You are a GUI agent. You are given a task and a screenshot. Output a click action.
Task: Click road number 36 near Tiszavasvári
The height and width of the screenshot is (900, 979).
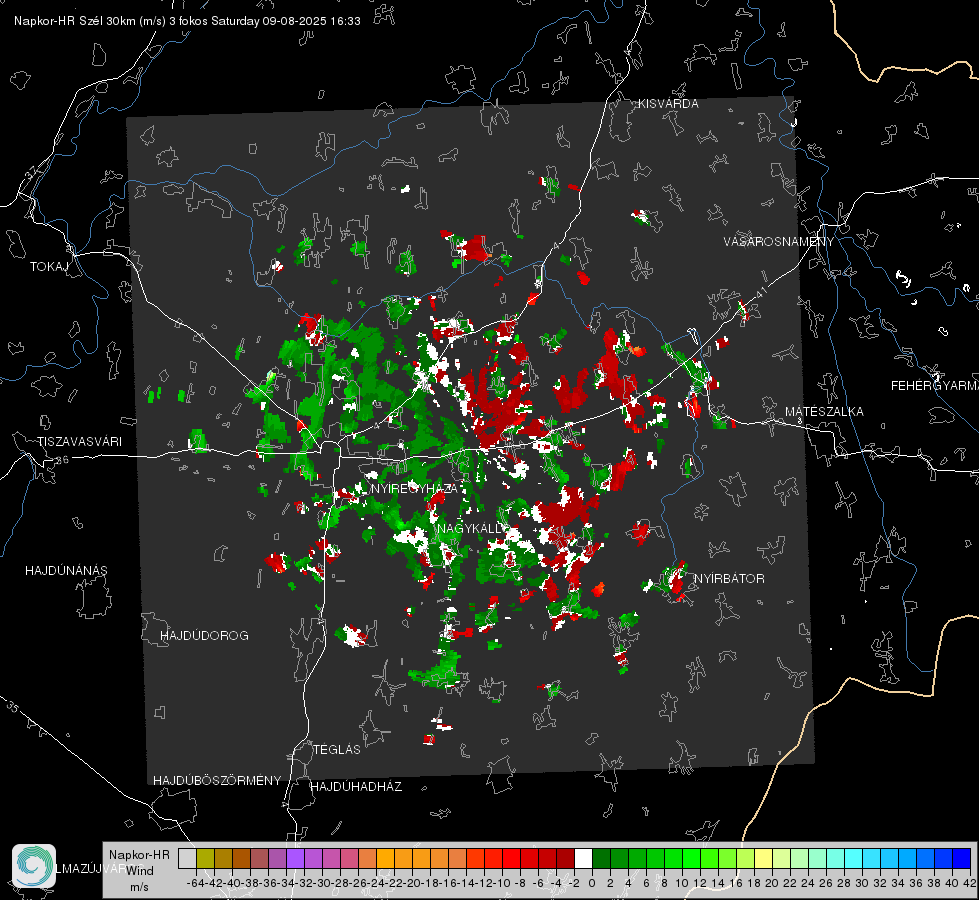click(62, 460)
